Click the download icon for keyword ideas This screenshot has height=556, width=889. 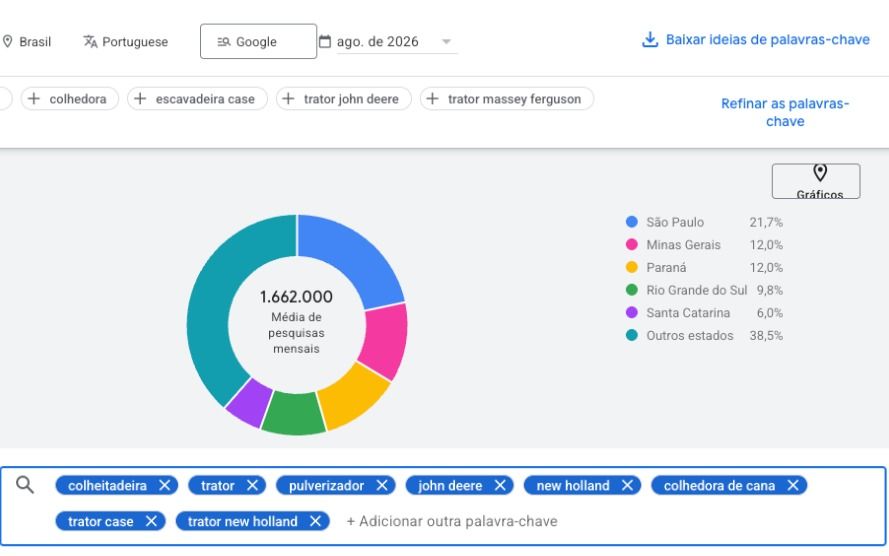(x=650, y=40)
